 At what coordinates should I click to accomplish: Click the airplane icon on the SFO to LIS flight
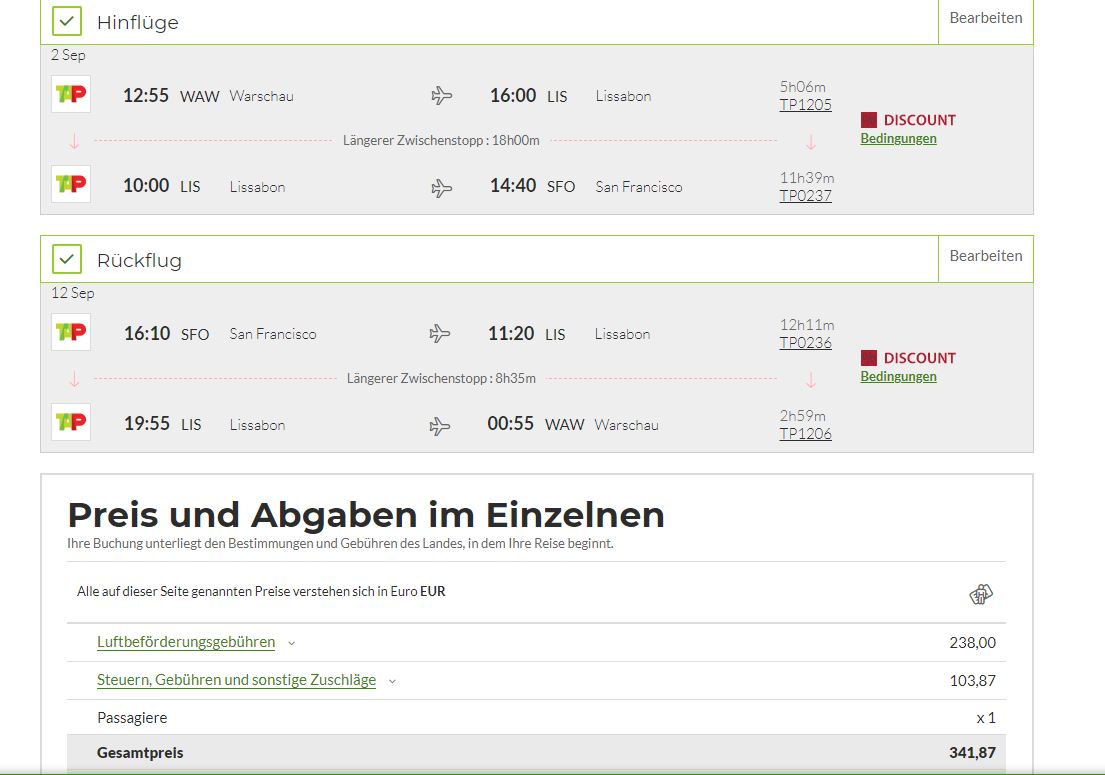[x=440, y=333]
